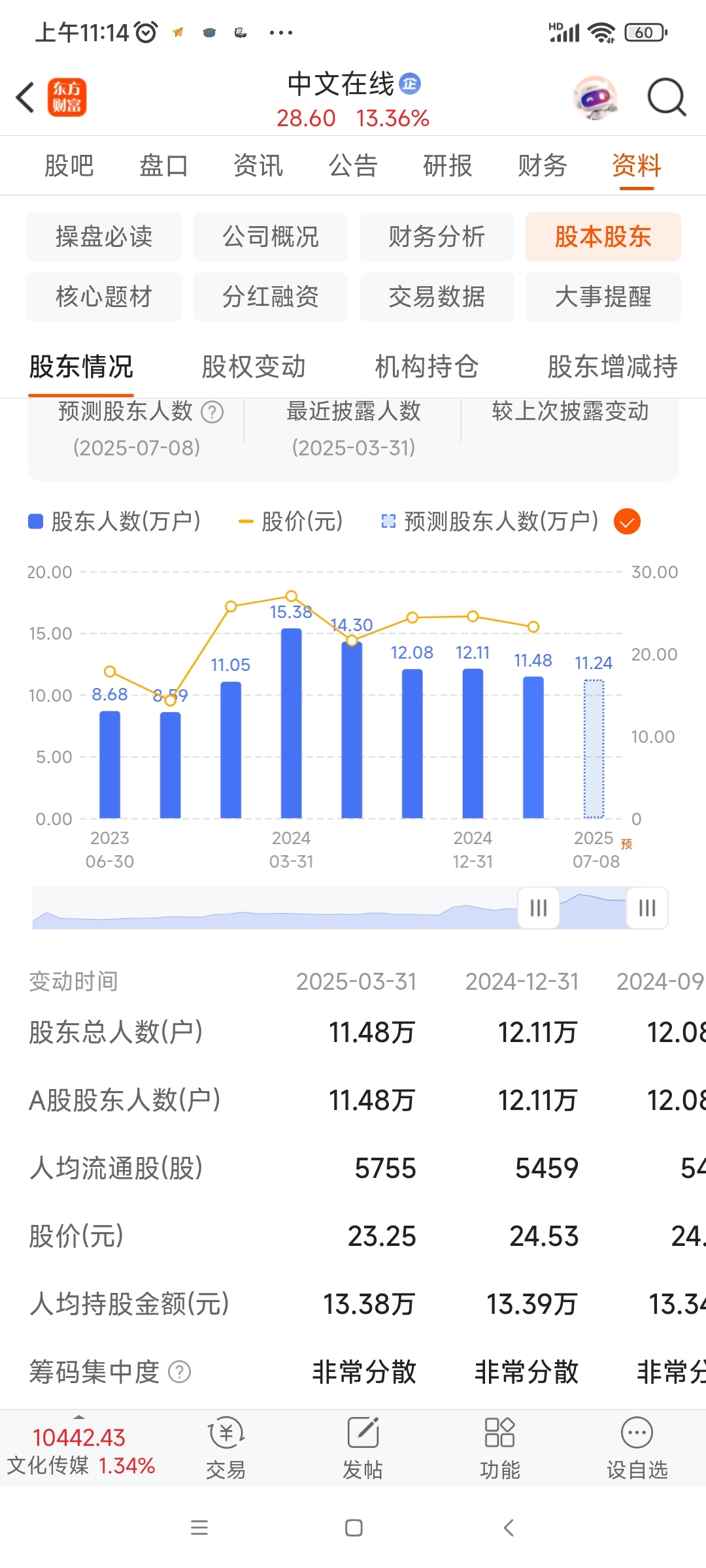Viewport: 706px width, 1568px height.
Task: Toggle 股东人数(万户) legend
Action: 114,521
